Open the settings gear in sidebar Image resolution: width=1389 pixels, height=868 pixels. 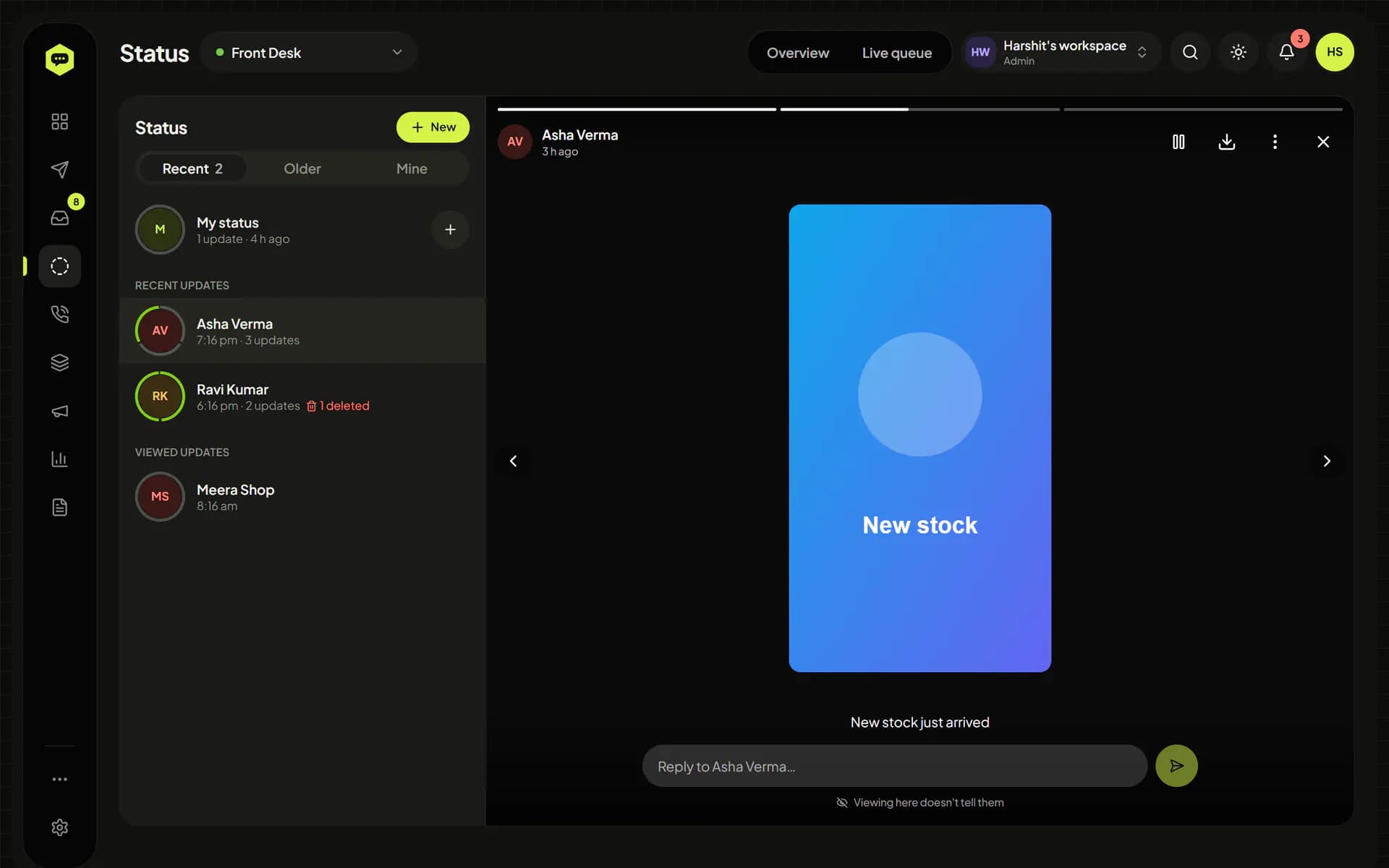coord(59,827)
